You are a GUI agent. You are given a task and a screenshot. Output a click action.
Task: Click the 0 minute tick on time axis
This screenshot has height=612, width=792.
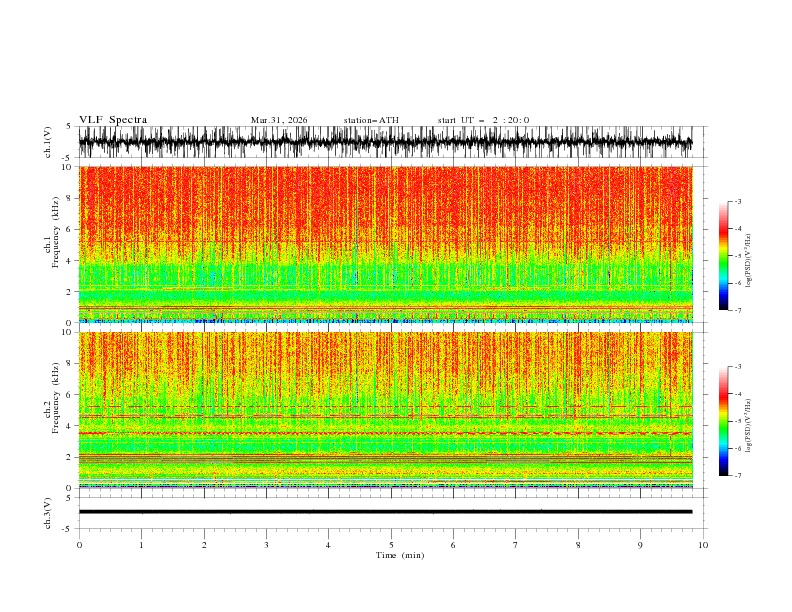coord(79,545)
